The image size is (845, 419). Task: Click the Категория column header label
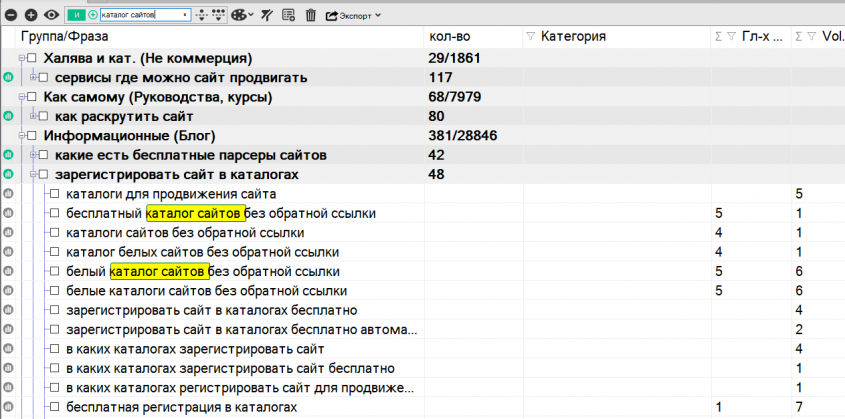click(573, 37)
